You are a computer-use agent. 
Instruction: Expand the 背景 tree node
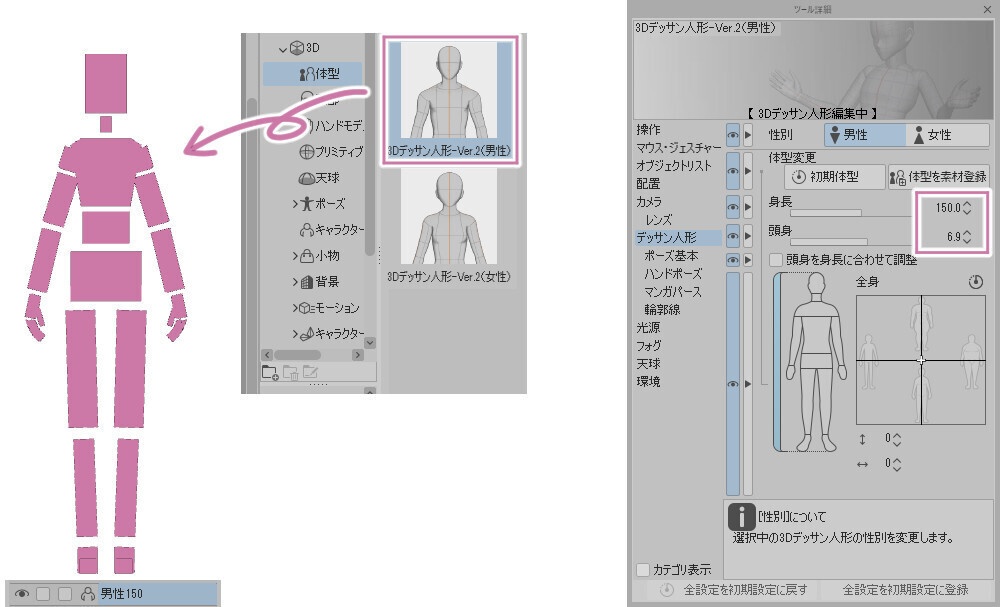[x=295, y=282]
